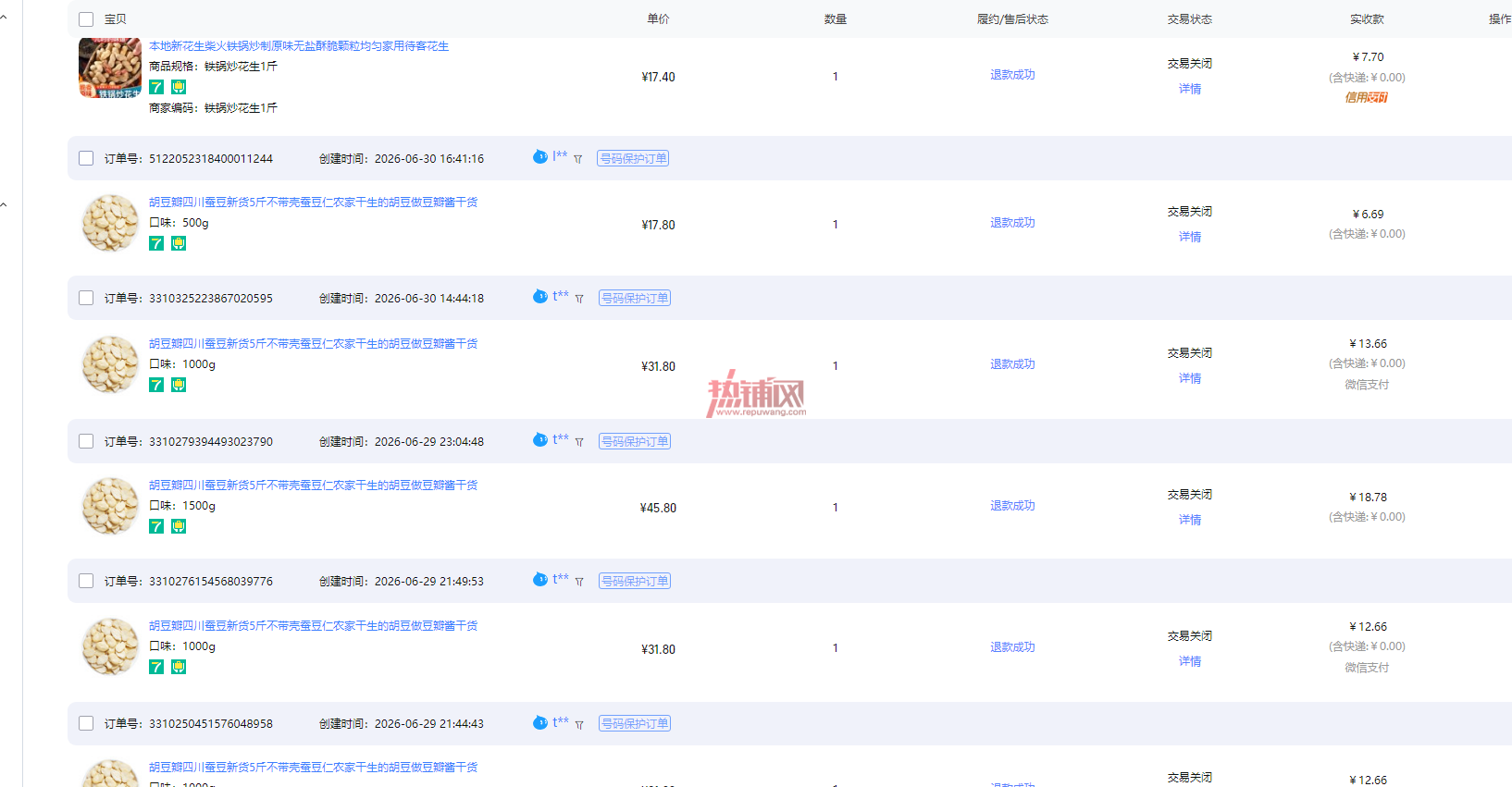The image size is (1512, 787).
Task: Click the 履约/售后状态 column header
Action: 1012,19
